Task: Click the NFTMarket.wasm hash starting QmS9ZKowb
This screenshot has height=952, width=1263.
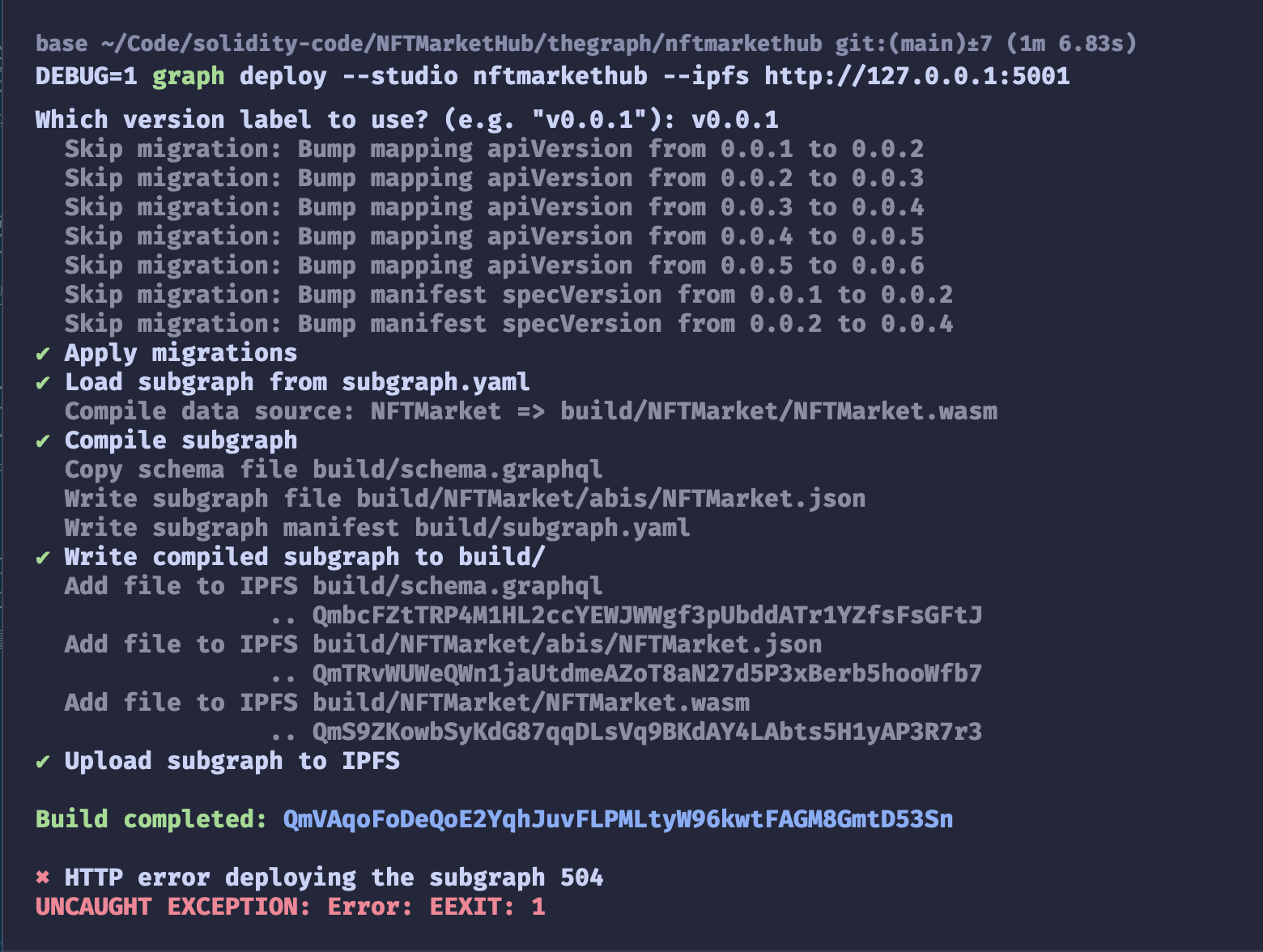Action: pyautogui.click(x=647, y=732)
